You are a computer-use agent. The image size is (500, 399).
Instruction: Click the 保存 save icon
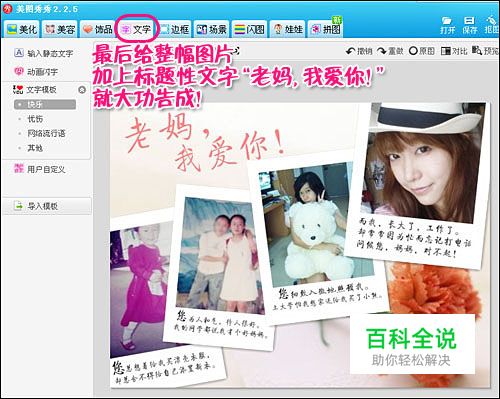coord(469,25)
